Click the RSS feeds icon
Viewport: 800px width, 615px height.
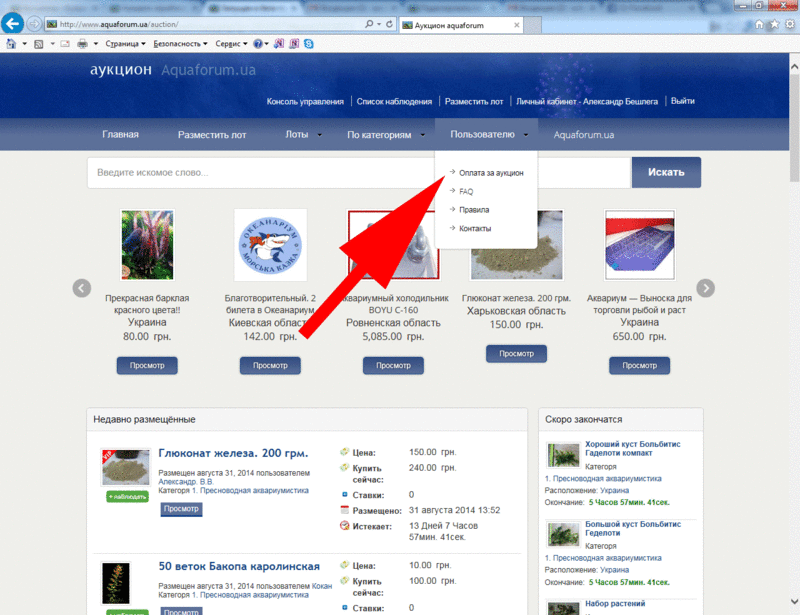click(38, 44)
